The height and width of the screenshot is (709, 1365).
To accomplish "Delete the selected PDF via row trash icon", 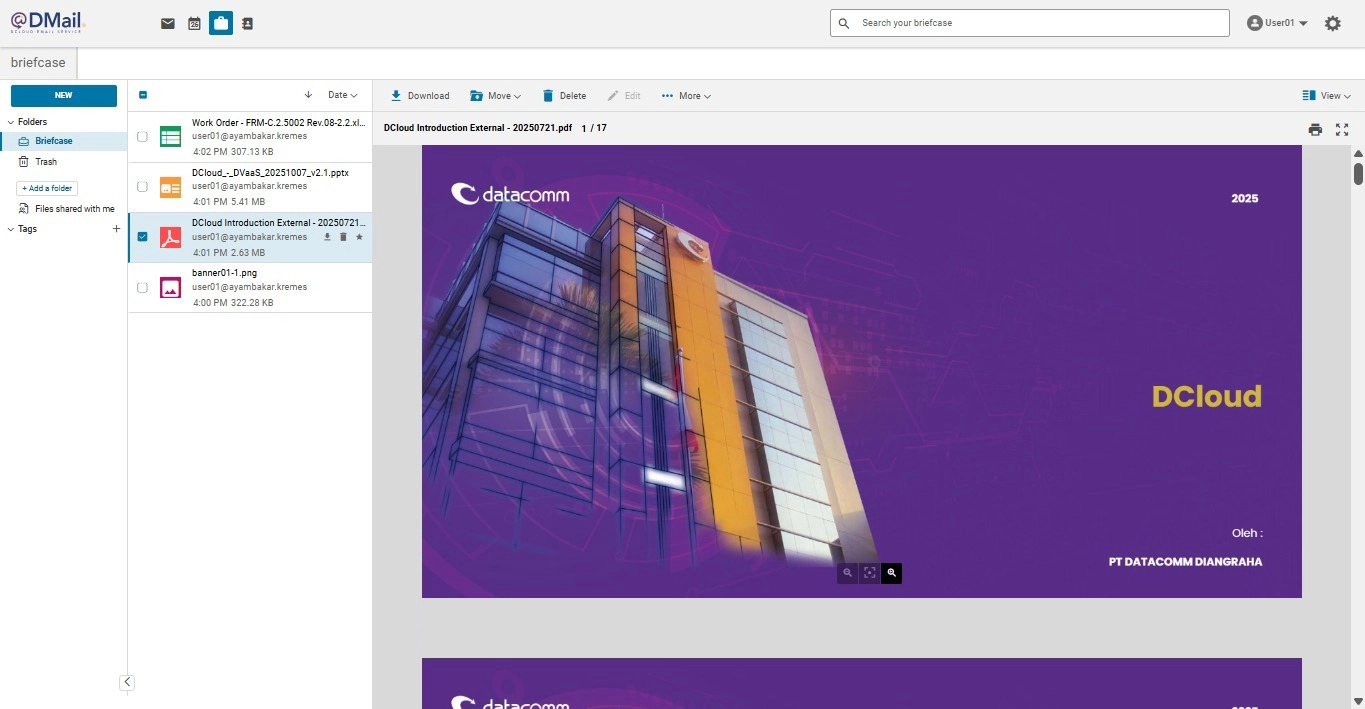I will tap(343, 237).
